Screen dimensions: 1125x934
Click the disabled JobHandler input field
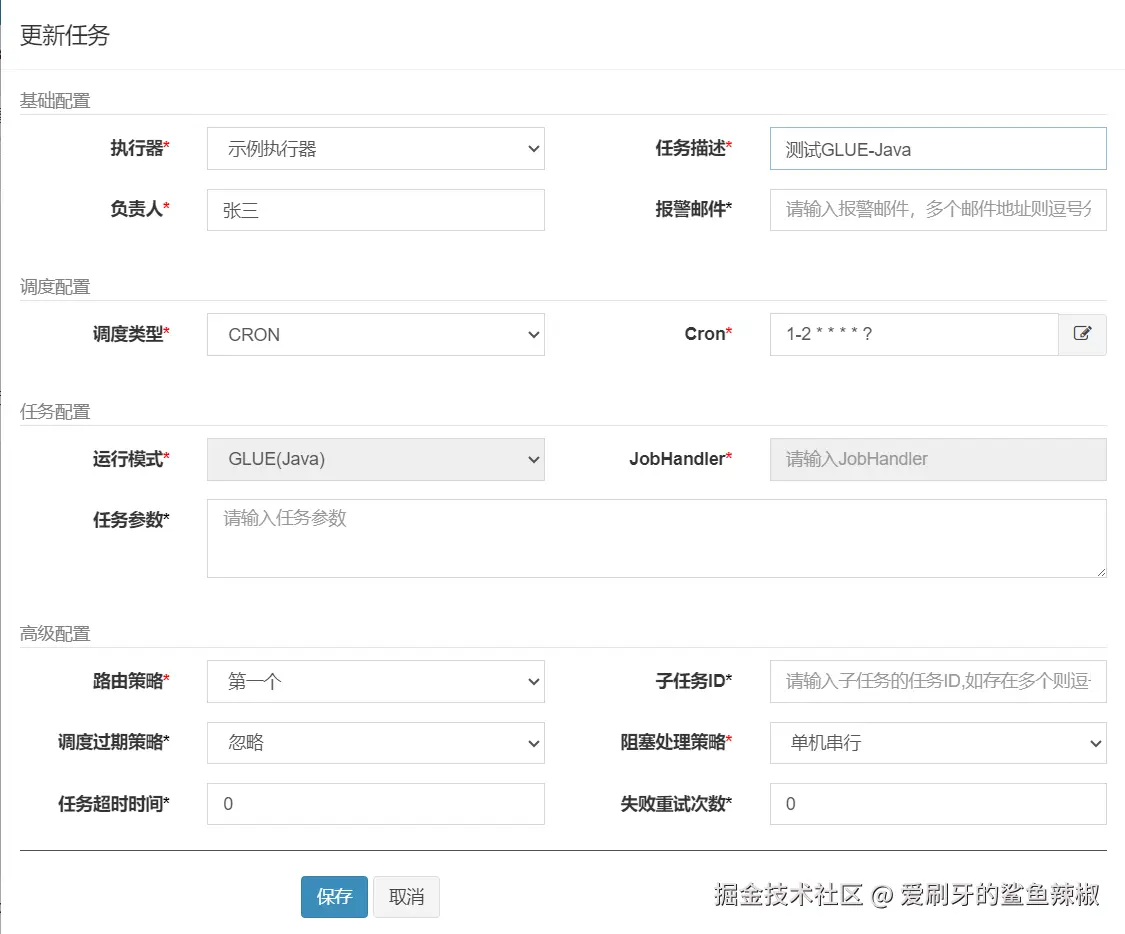938,459
